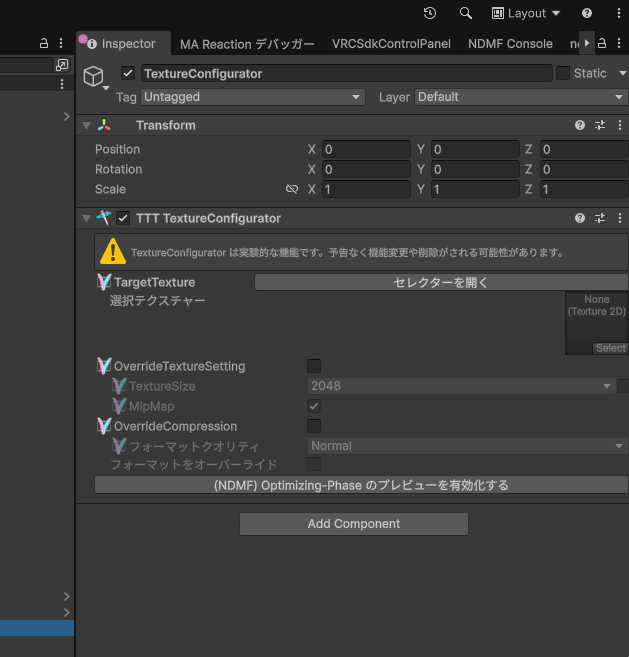Open the TextureSize dropdown showing 2048
The image size is (629, 657).
[x=461, y=386]
